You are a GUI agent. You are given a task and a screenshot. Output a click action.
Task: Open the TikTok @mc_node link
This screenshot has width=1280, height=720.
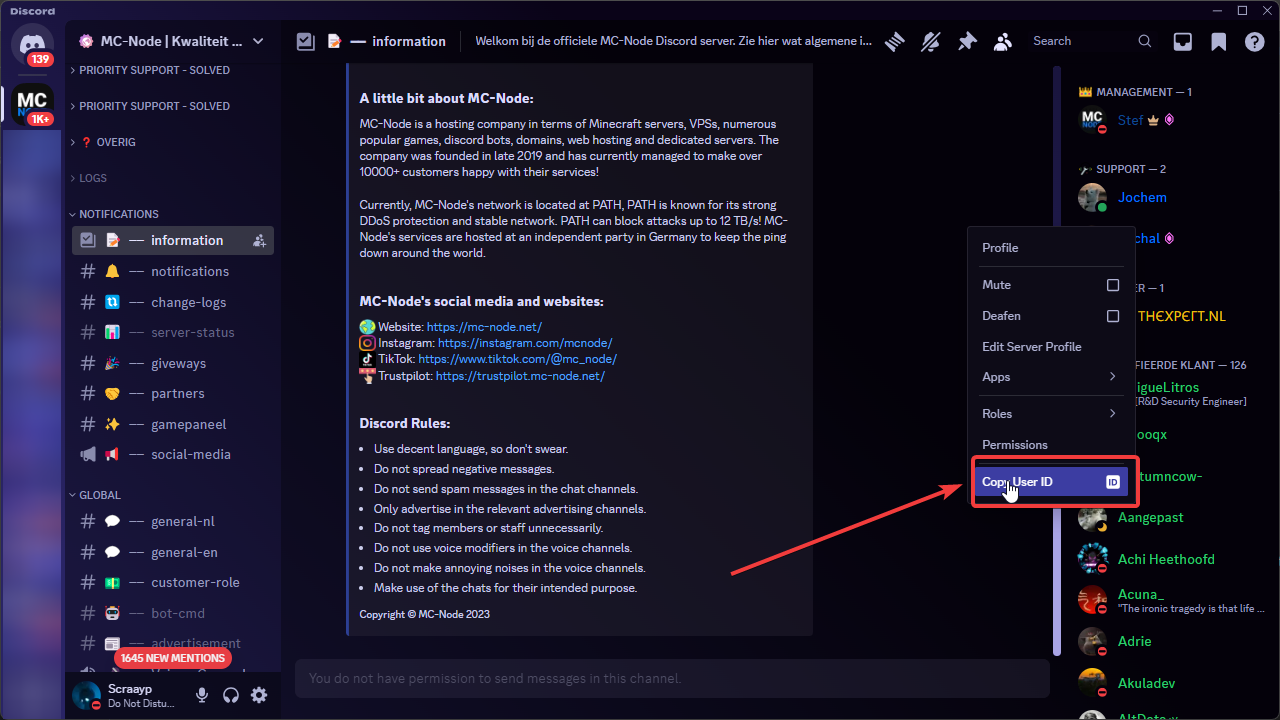point(517,359)
